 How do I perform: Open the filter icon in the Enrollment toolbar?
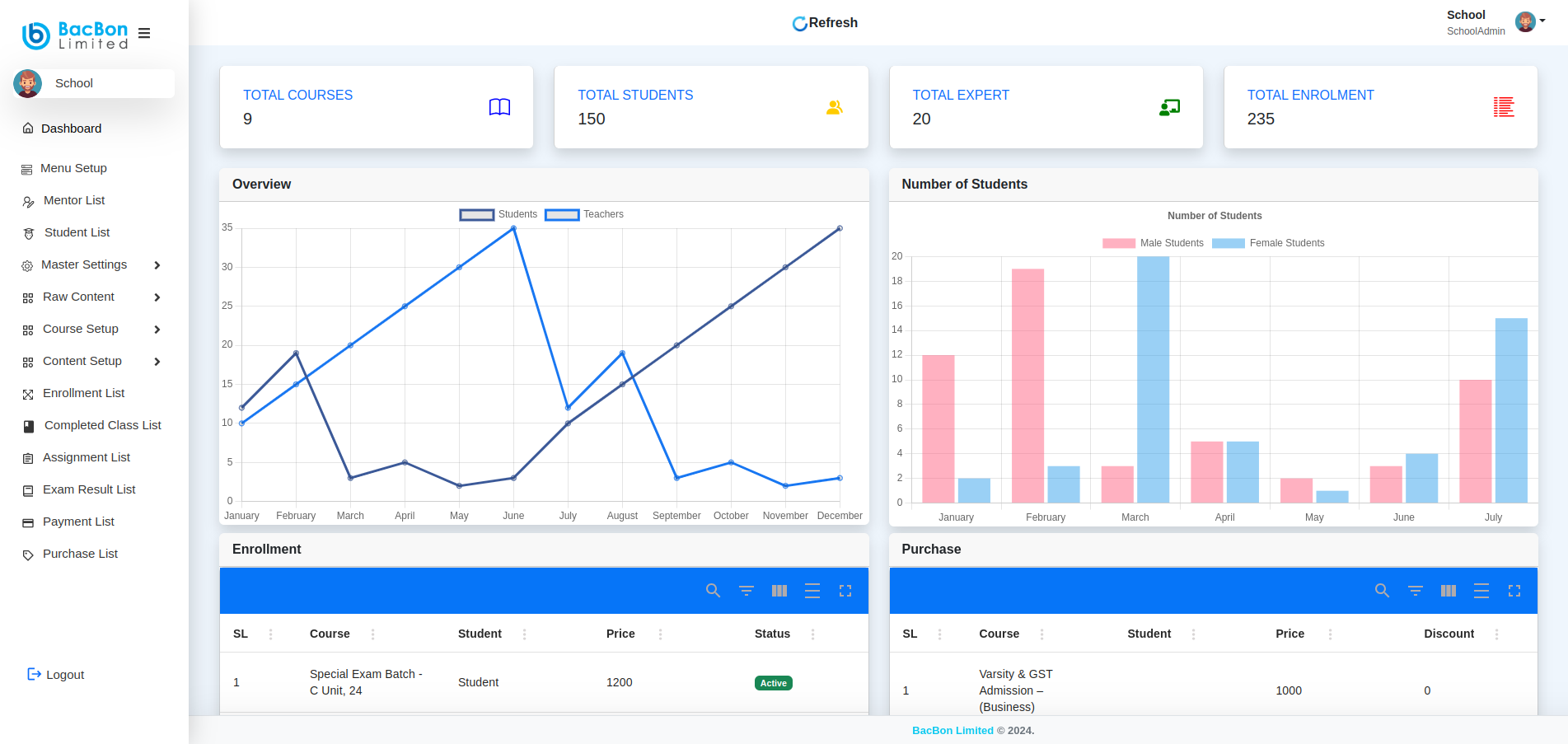[x=746, y=591]
